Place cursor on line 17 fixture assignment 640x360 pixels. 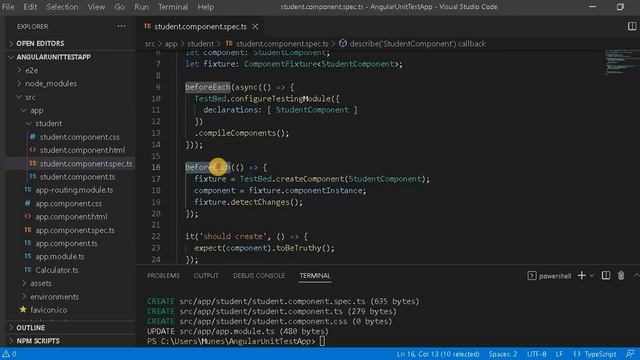tap(312, 179)
